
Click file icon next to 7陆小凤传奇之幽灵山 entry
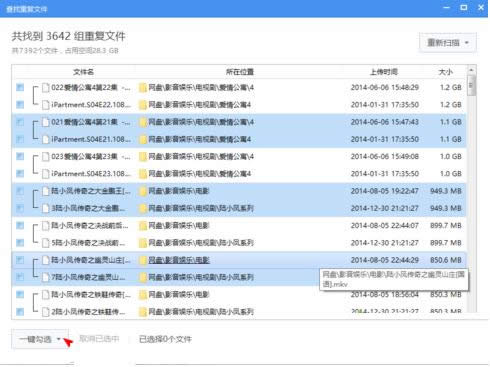tap(46, 277)
